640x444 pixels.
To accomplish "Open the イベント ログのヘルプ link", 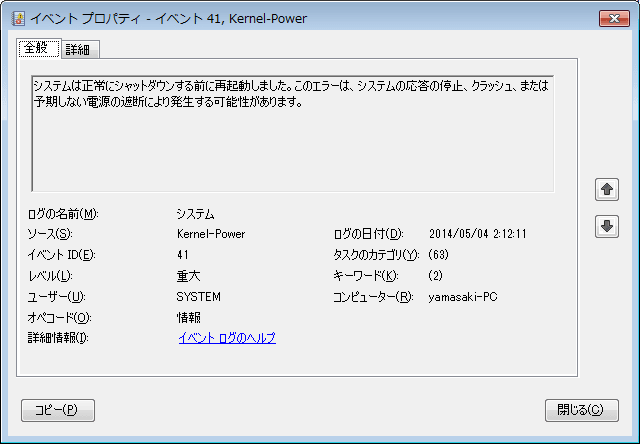I will click(x=227, y=338).
